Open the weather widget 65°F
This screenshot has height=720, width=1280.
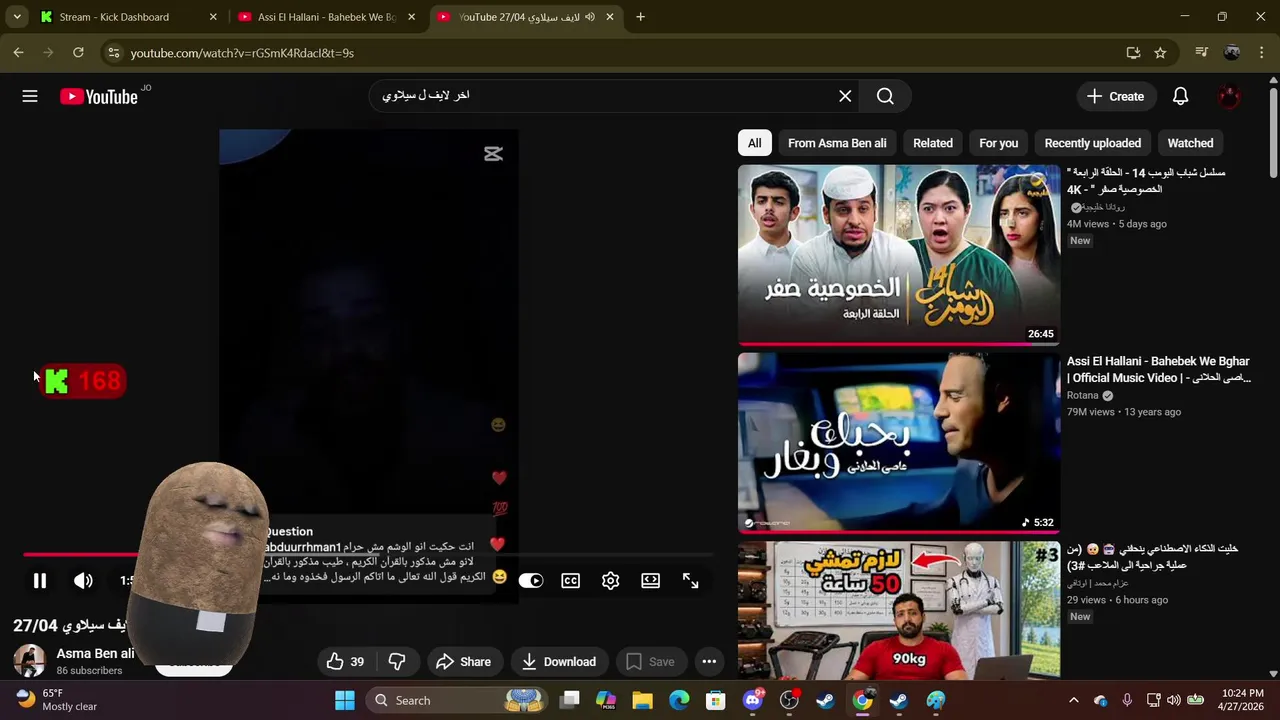pyautogui.click(x=57, y=700)
